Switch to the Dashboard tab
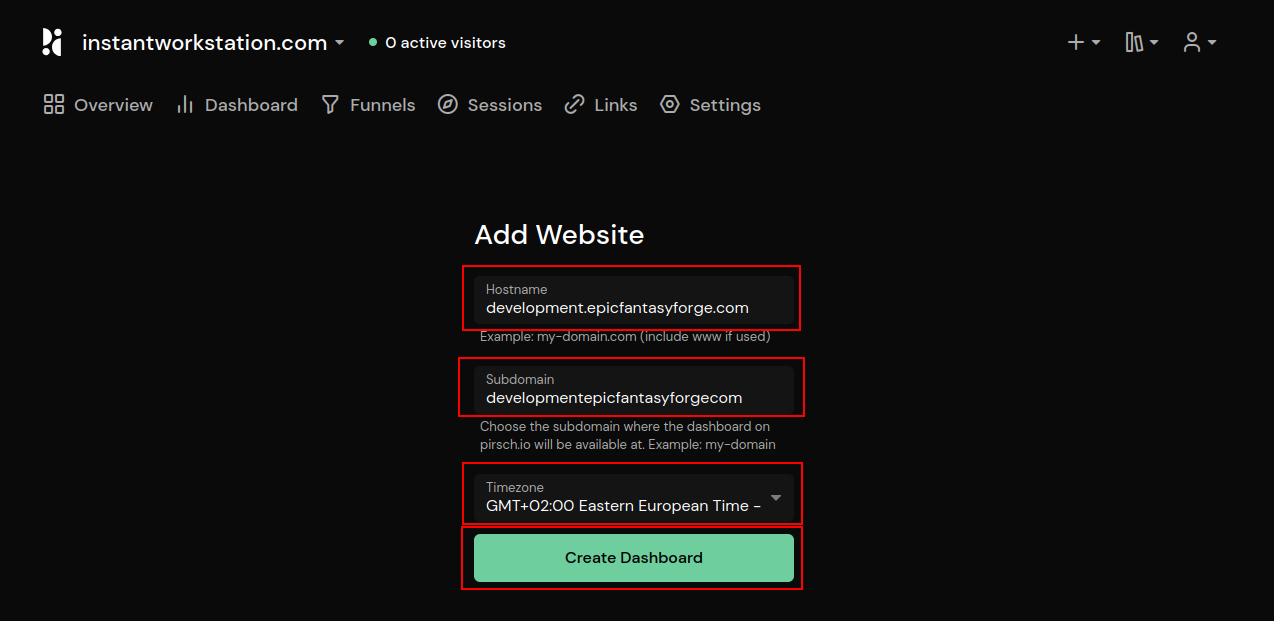 coord(237,105)
